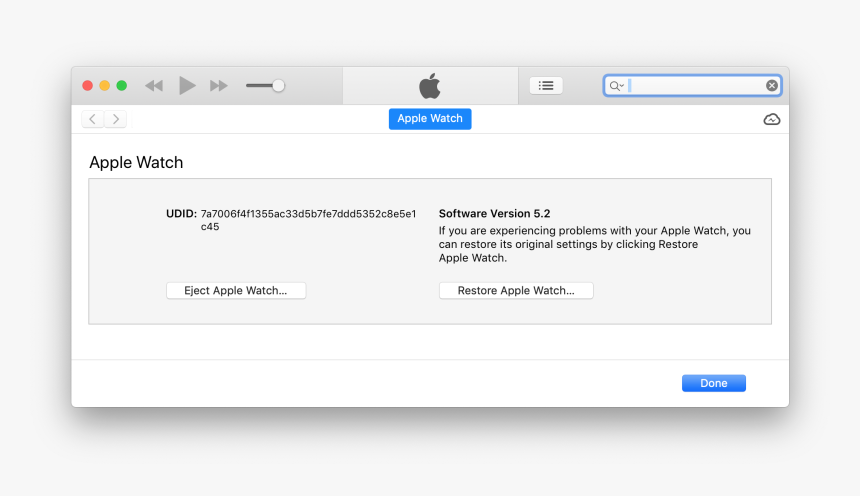Image resolution: width=860 pixels, height=496 pixels.
Task: Click the UDID label
Action: pyautogui.click(x=181, y=213)
